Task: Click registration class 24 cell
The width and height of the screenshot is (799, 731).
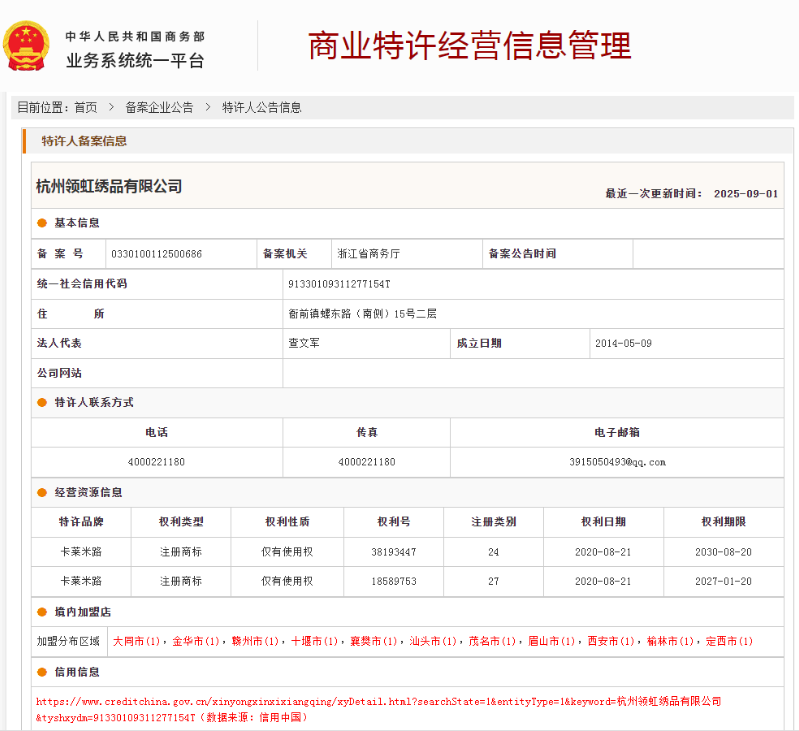Action: coord(493,552)
